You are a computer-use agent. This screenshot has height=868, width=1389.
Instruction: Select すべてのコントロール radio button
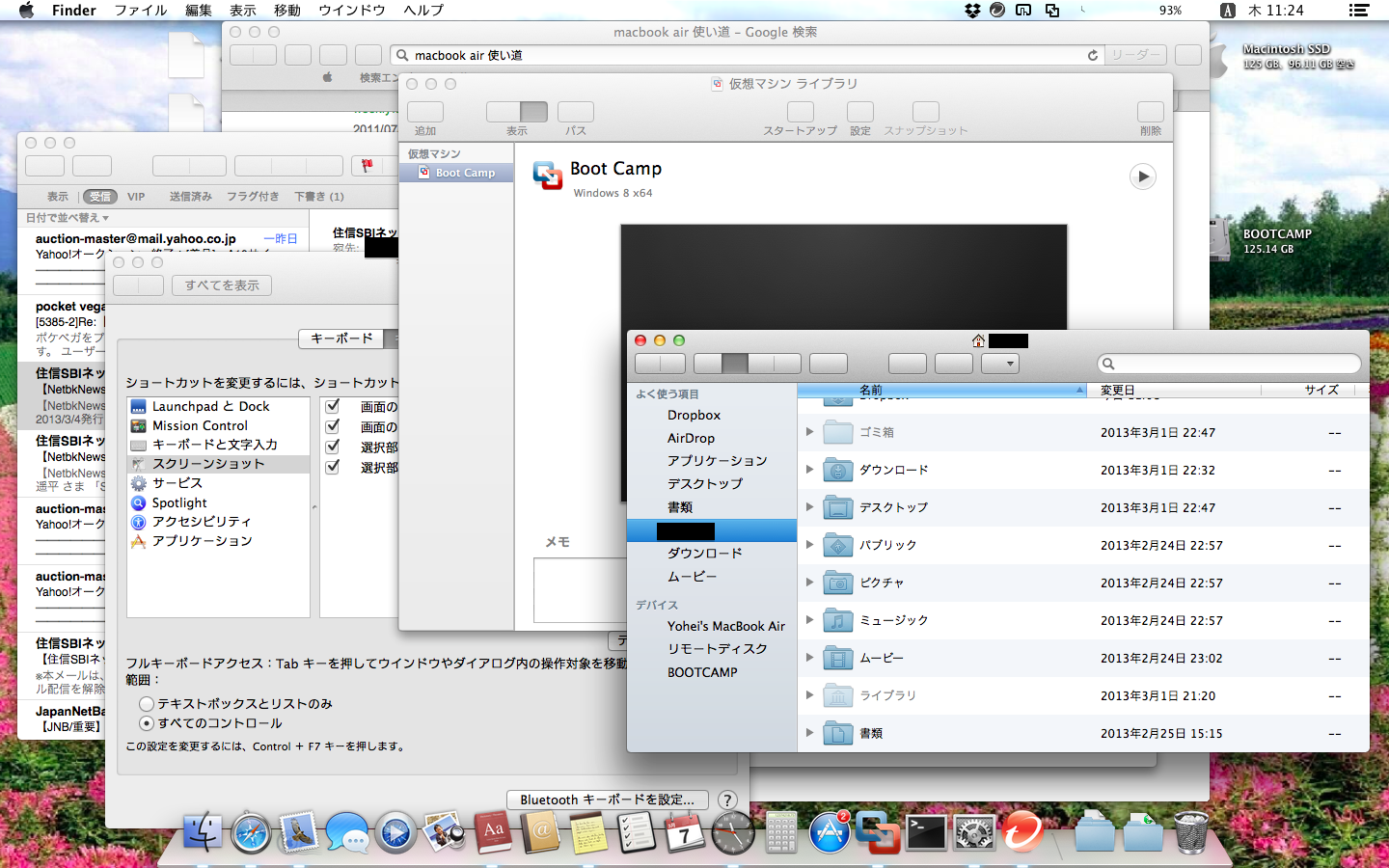click(x=147, y=723)
